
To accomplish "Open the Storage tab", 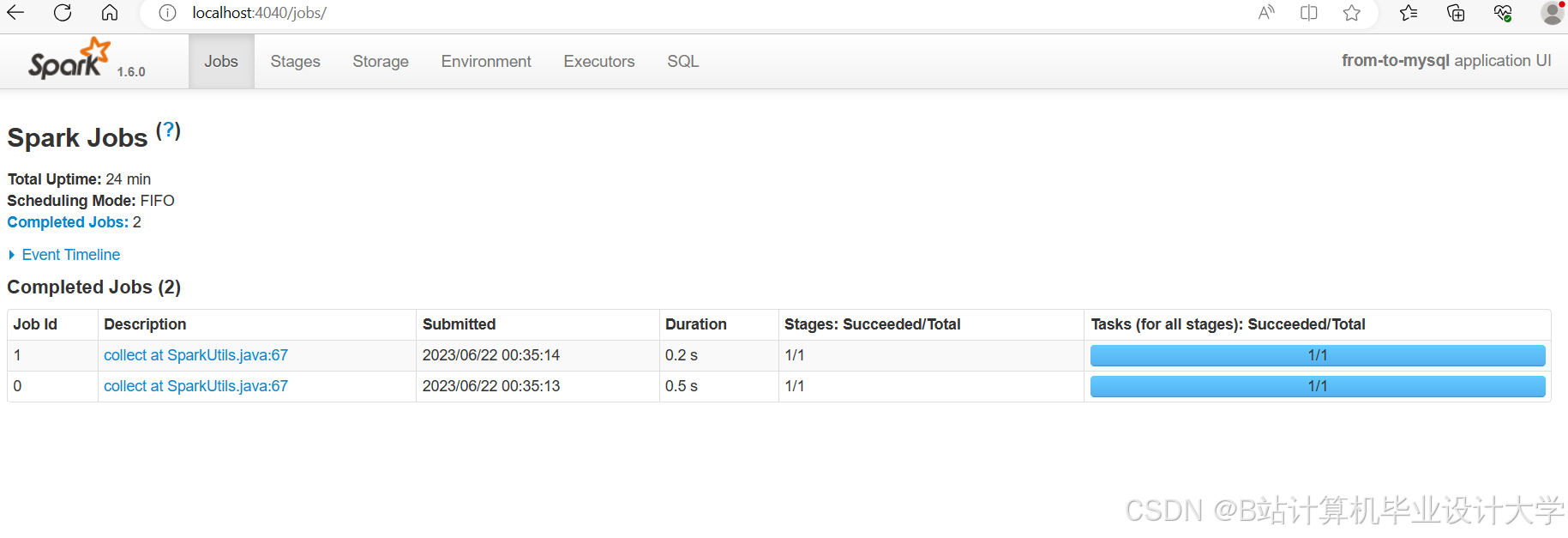I will coord(381,62).
